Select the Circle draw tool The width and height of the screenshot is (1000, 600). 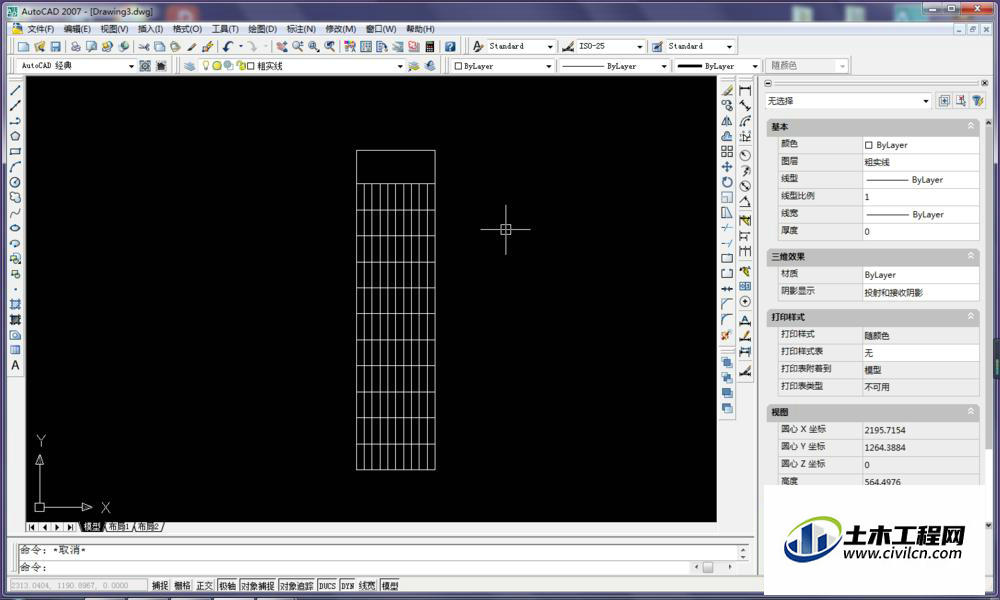tap(15, 182)
